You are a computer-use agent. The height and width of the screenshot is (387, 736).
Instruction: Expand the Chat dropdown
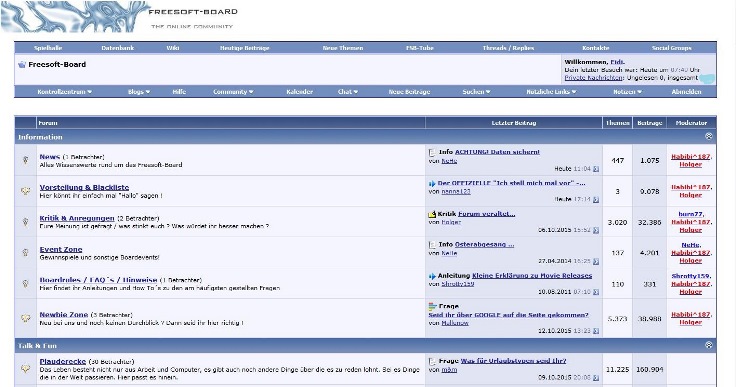[x=347, y=92]
